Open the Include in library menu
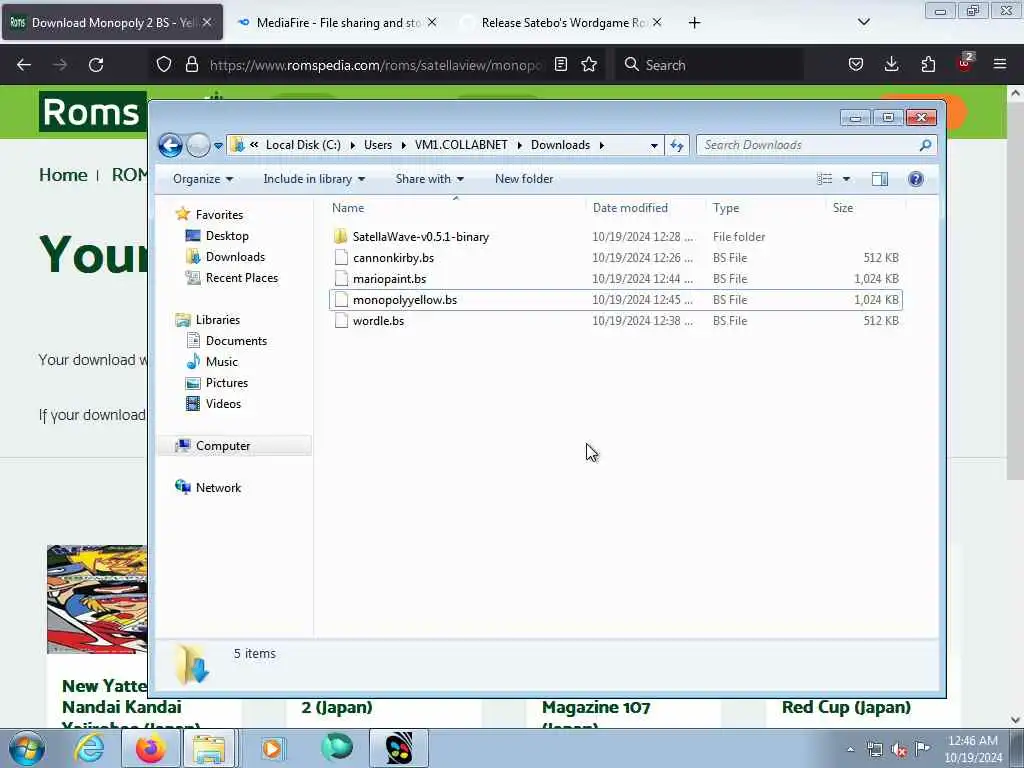Viewport: 1024px width, 768px height. pos(314,179)
